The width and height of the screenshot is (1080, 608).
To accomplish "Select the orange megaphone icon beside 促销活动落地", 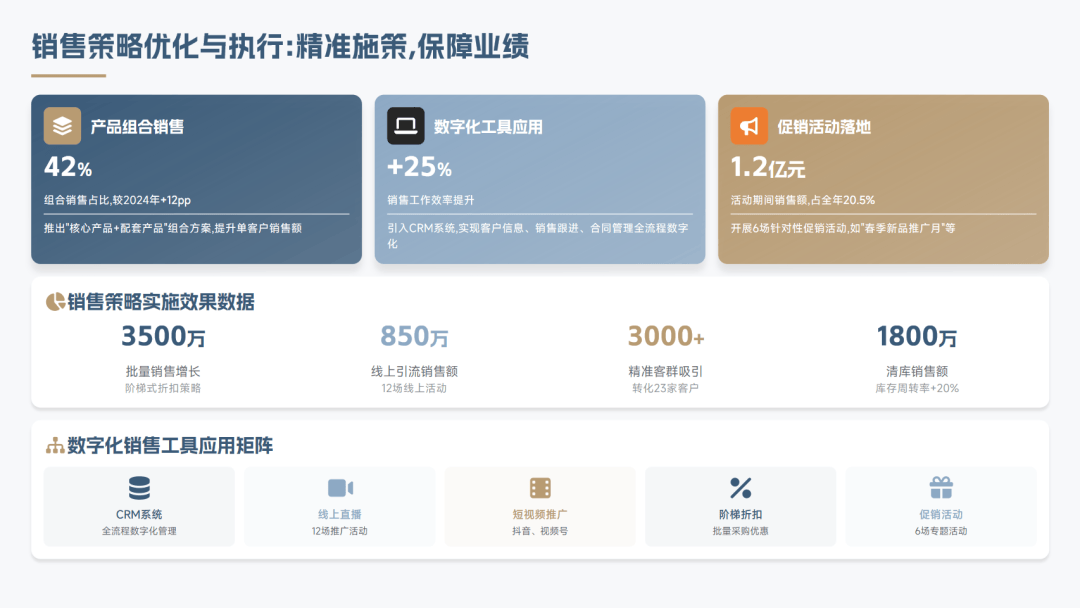I will [749, 126].
